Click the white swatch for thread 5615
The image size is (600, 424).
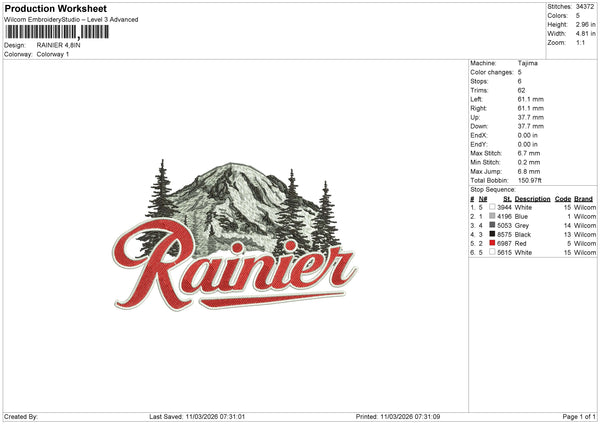(493, 252)
